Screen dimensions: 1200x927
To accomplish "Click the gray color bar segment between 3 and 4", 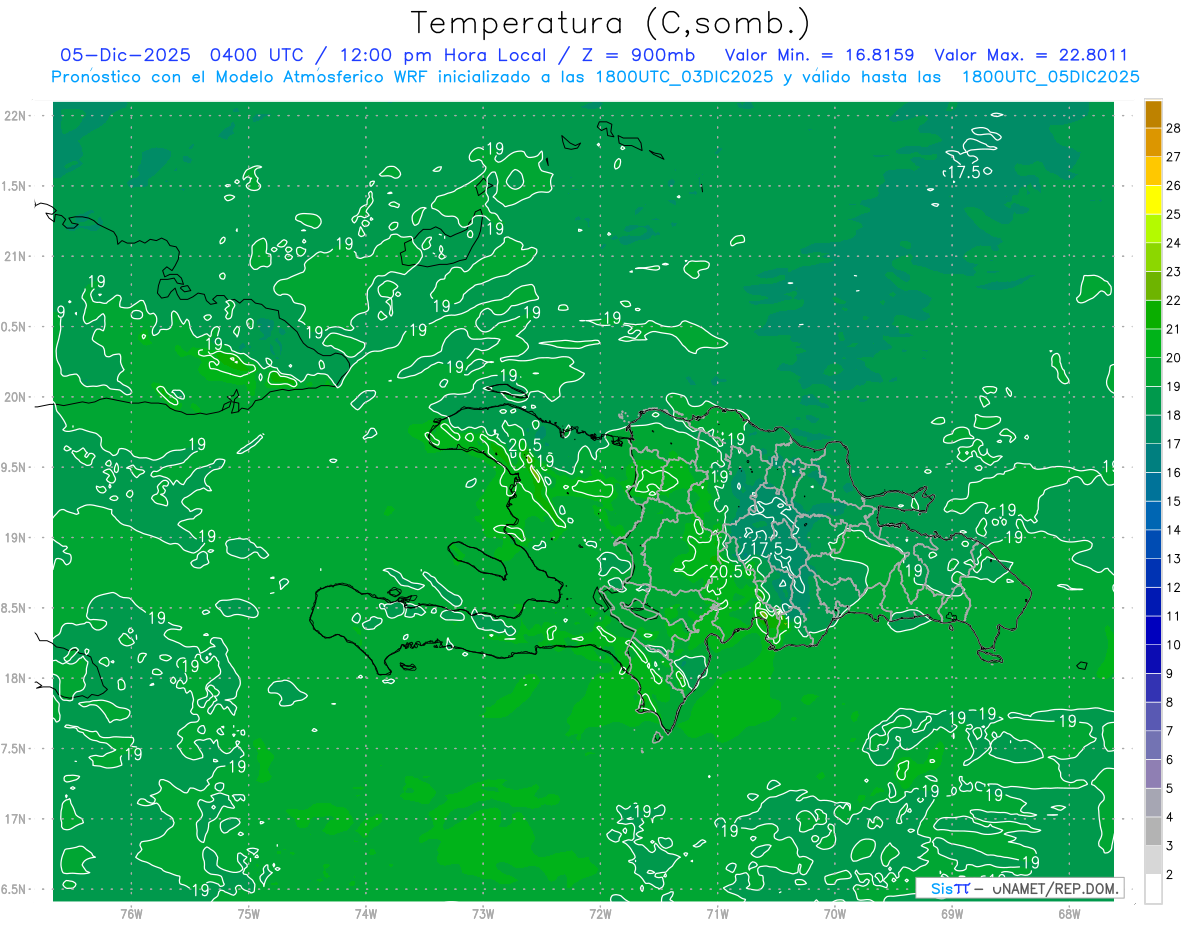I will point(1153,831).
